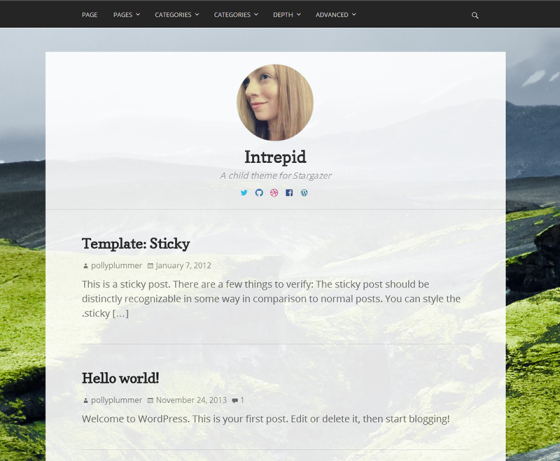Open the 1 comment count link
560x461 pixels.
pos(242,400)
